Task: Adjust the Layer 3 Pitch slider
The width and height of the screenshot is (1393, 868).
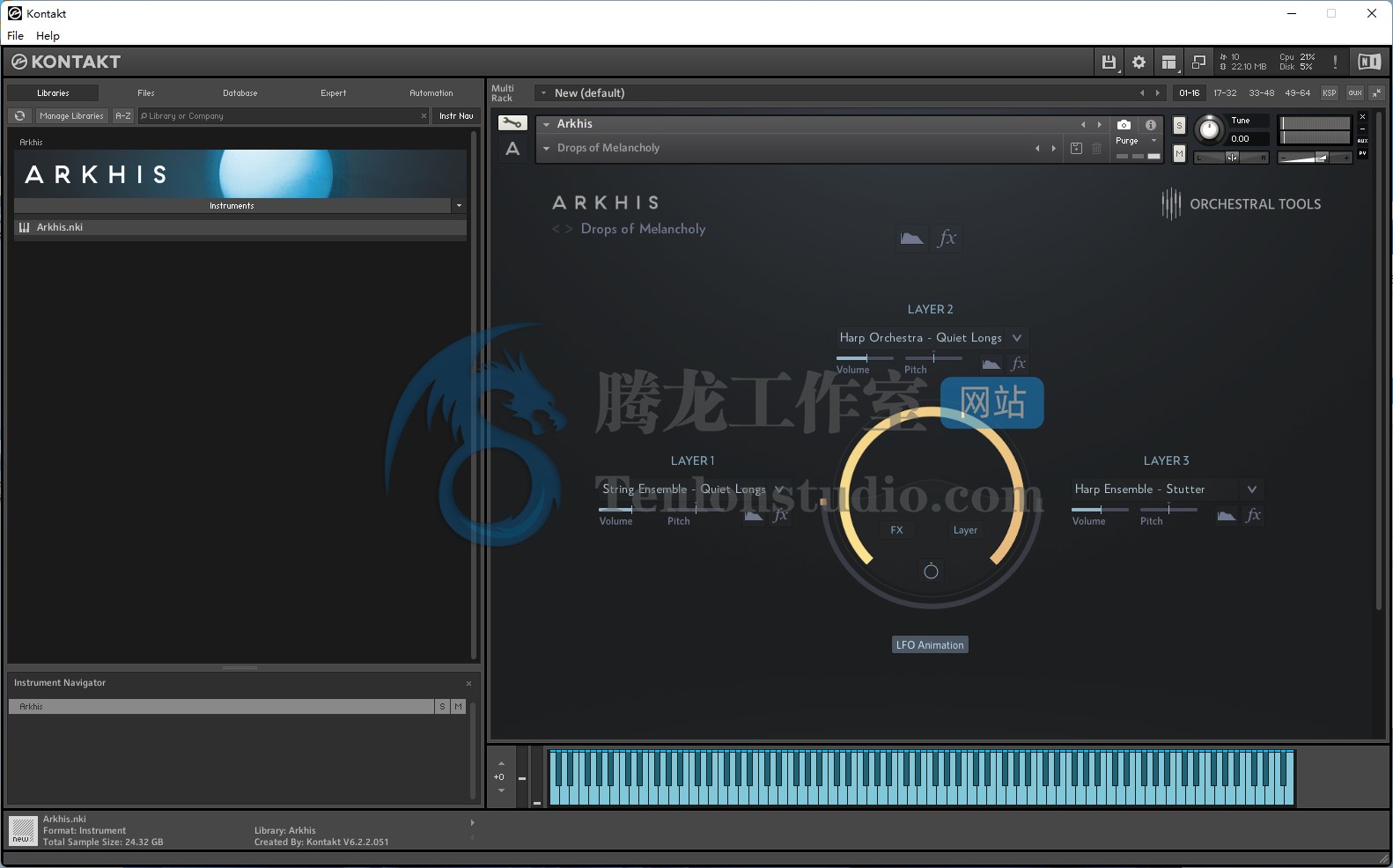Action: click(x=1168, y=509)
